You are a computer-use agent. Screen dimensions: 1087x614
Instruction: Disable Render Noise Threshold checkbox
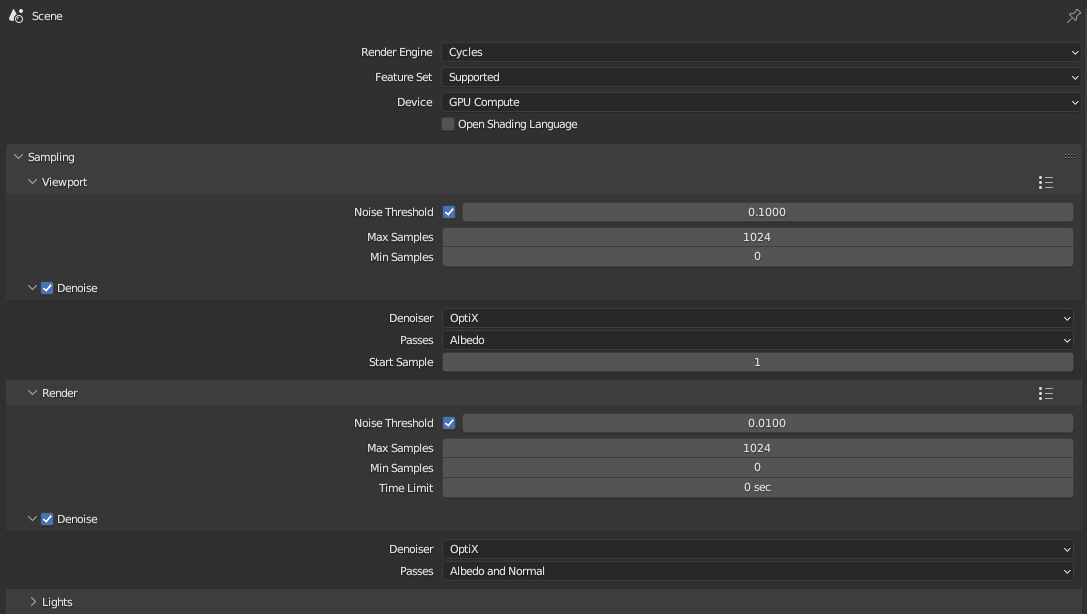(449, 423)
